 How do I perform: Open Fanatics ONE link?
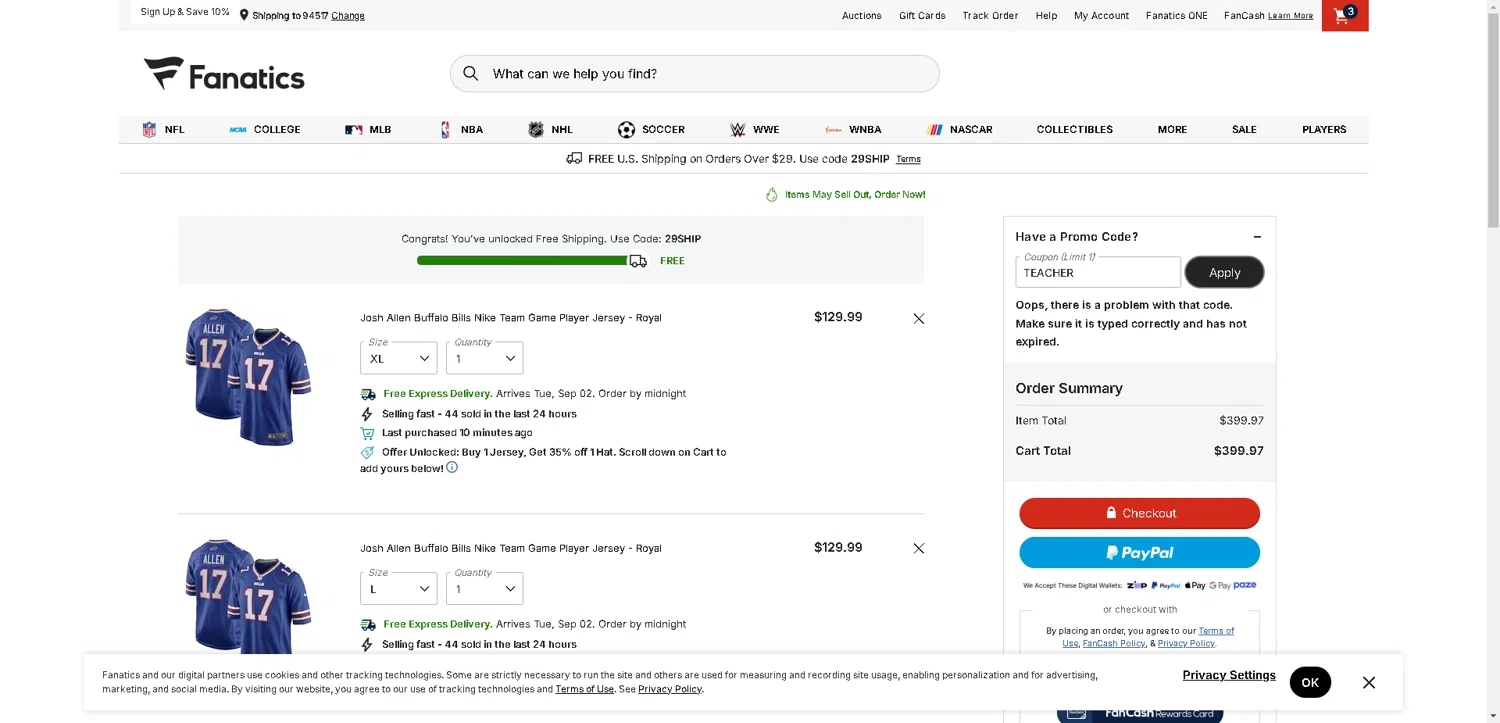click(1176, 15)
